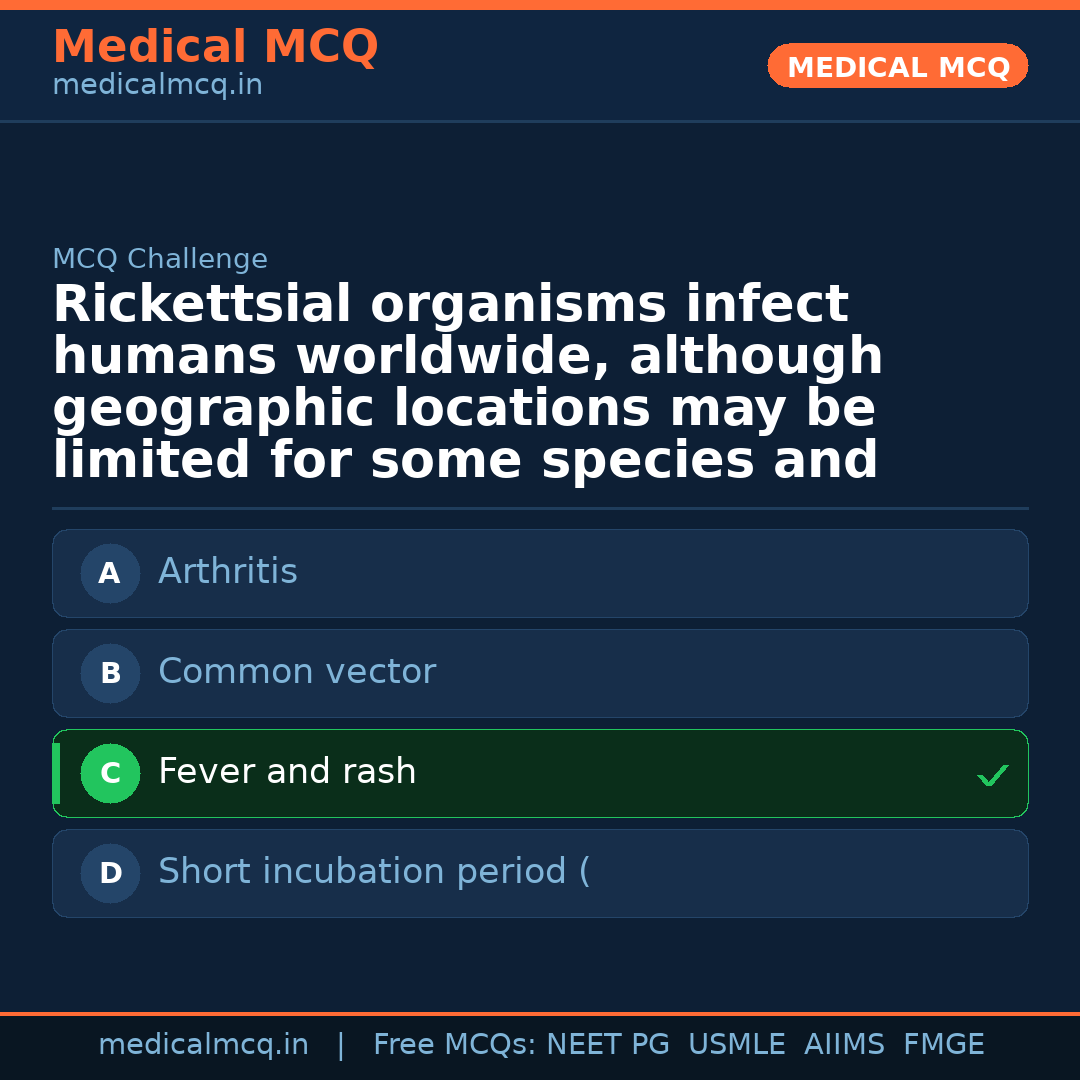Click the green checkmark icon on option C

tap(992, 775)
